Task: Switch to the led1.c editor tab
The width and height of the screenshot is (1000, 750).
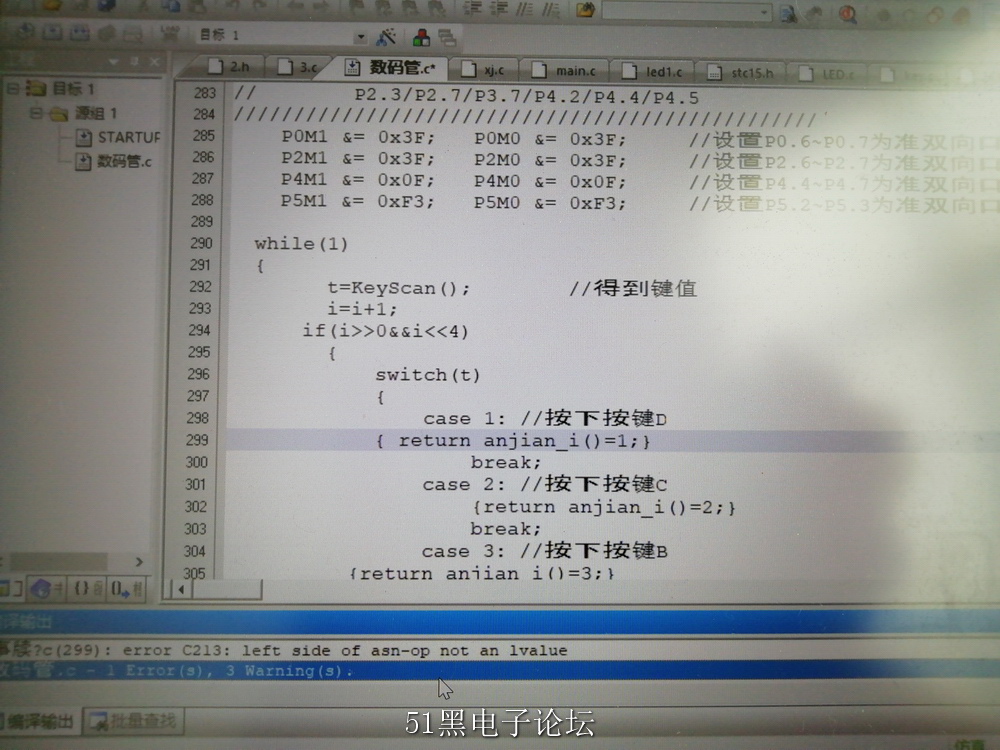Action: point(652,71)
